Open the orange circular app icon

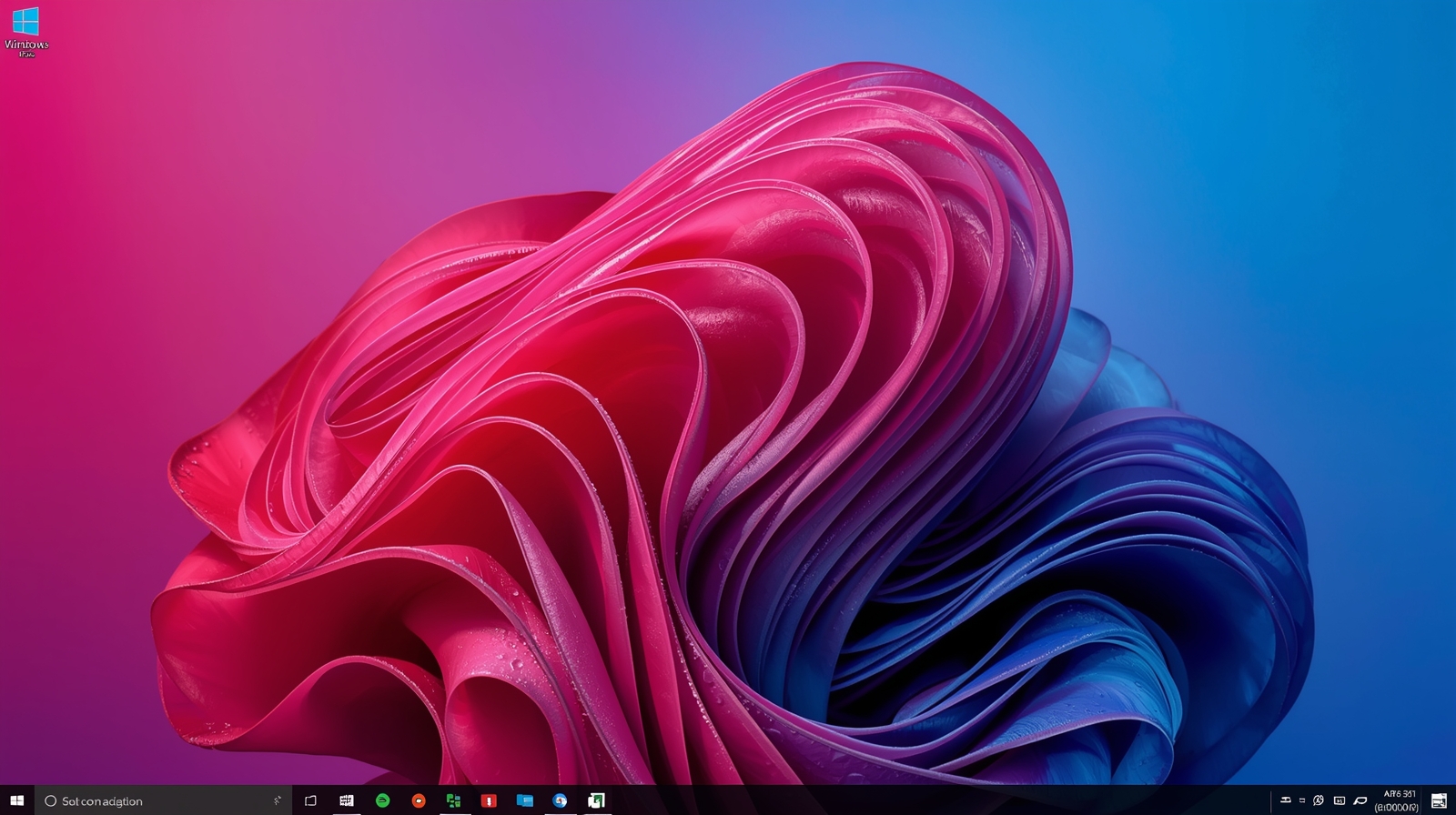click(x=418, y=800)
